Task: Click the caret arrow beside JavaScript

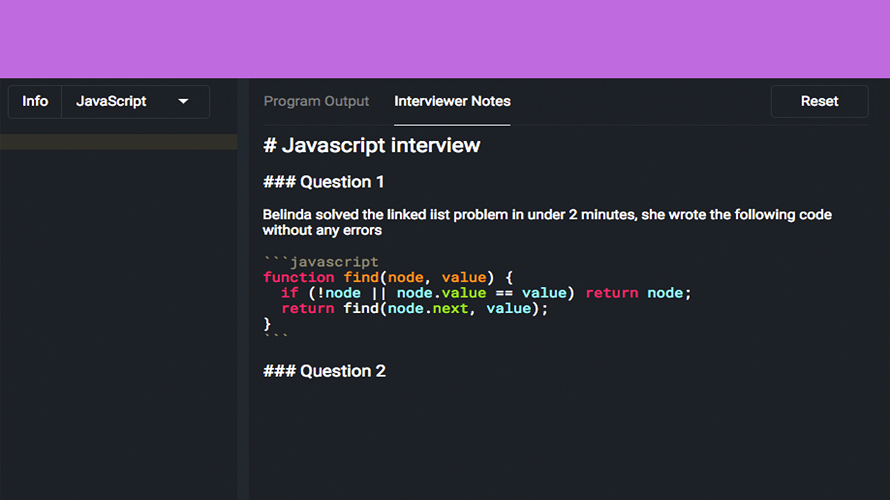Action: coord(183,101)
